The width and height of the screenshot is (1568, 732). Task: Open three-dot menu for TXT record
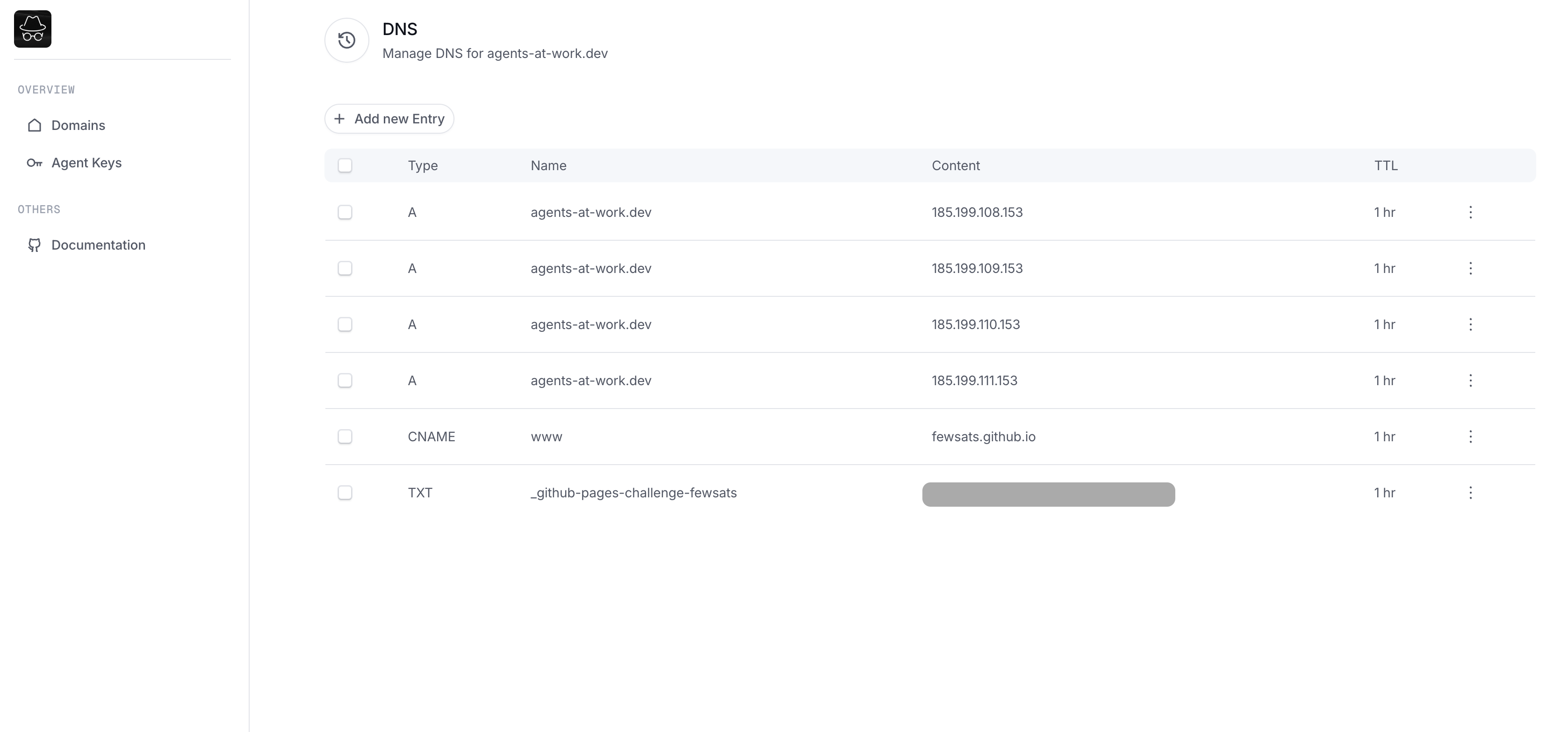(1470, 493)
